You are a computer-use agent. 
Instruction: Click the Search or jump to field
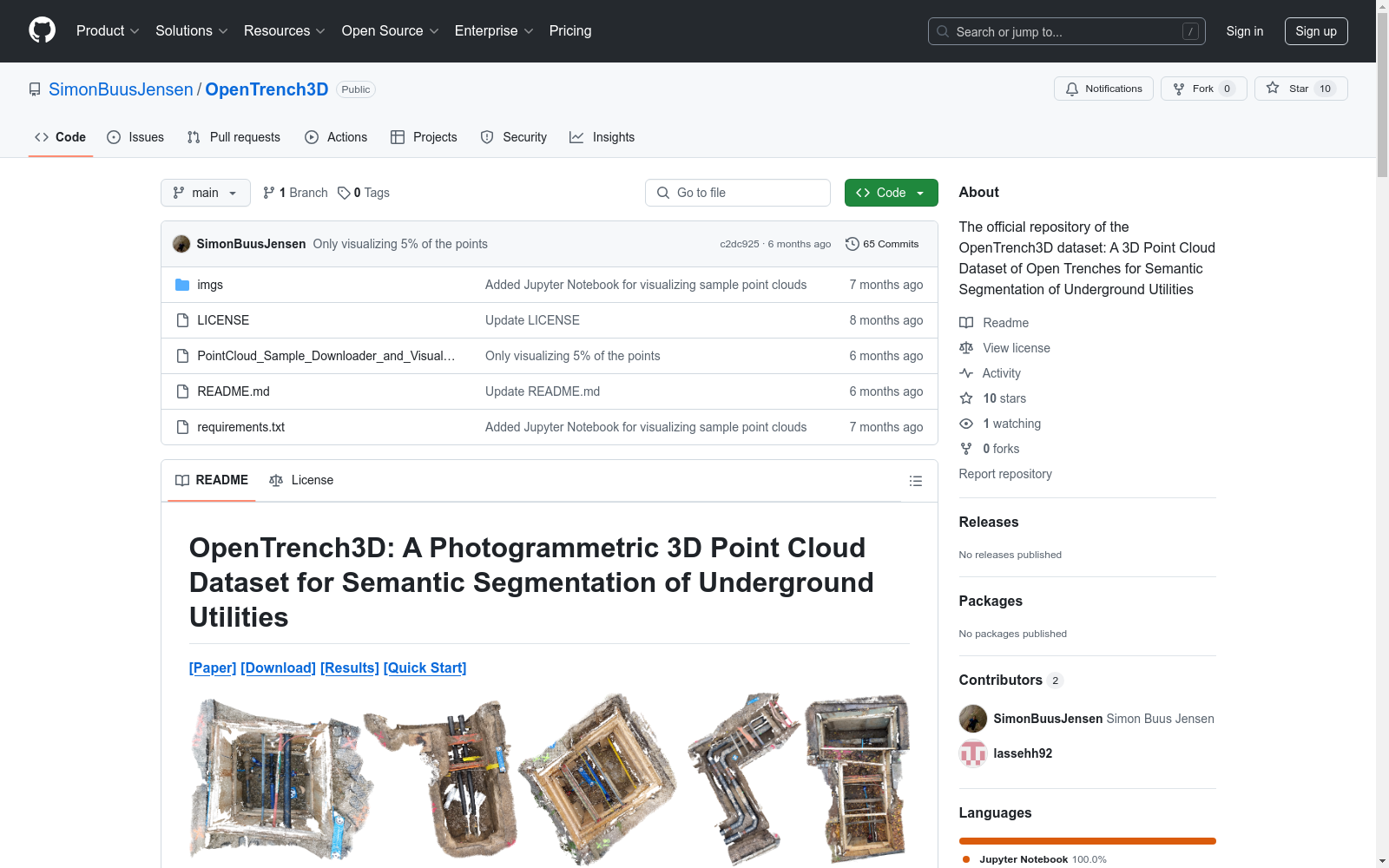(x=1067, y=31)
